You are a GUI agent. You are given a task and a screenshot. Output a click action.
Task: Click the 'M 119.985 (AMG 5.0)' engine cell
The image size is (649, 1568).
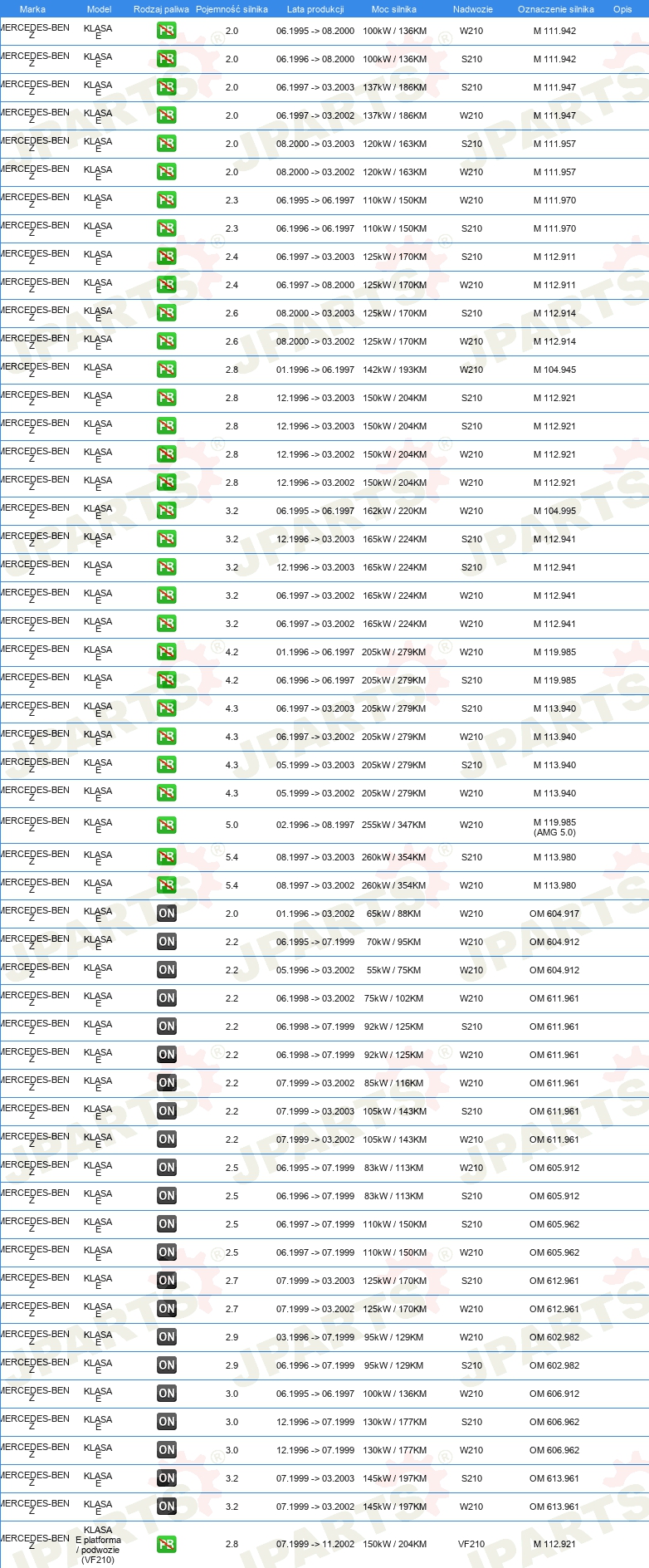point(554,827)
